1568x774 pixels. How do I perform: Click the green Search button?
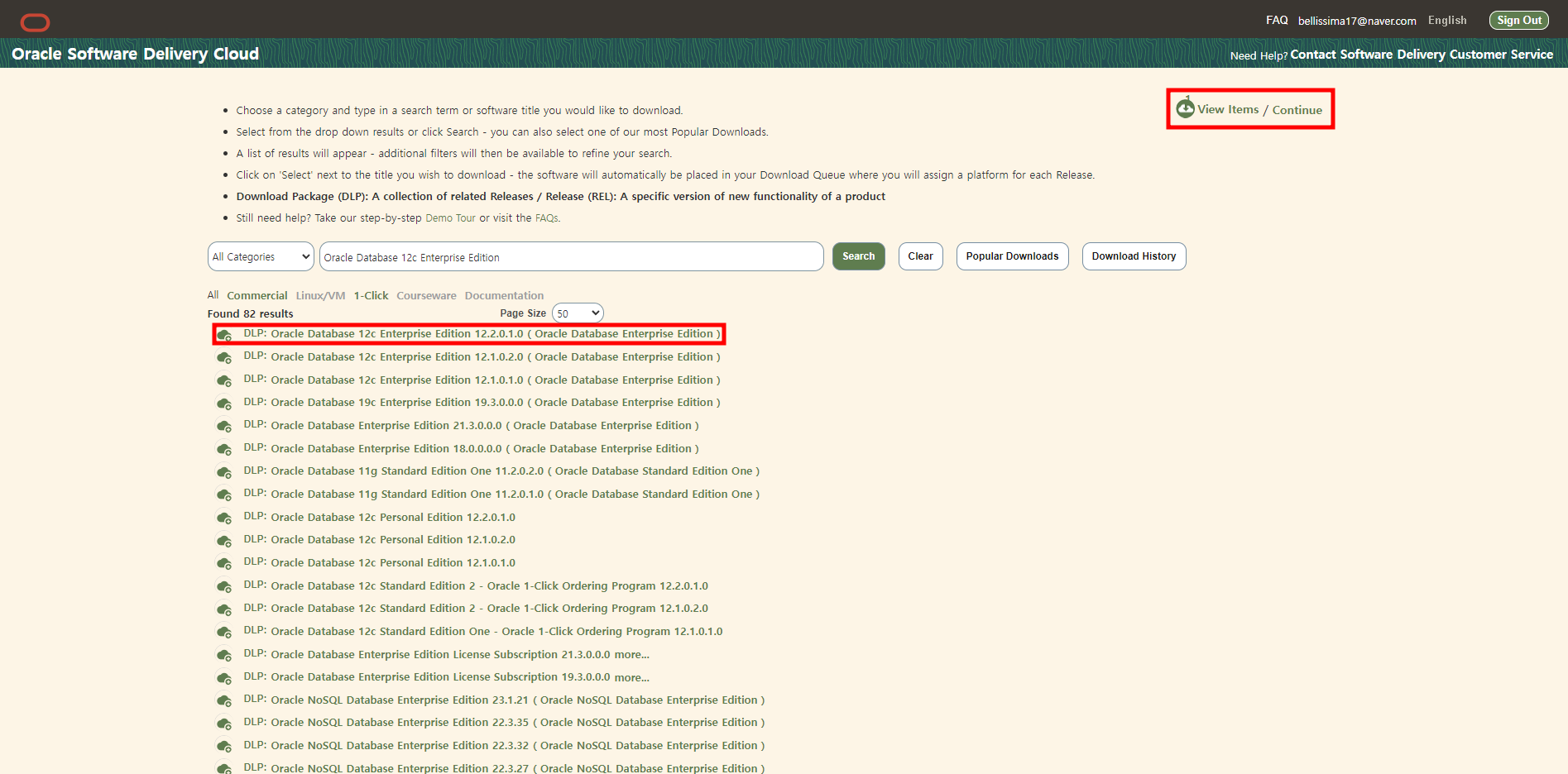point(859,256)
